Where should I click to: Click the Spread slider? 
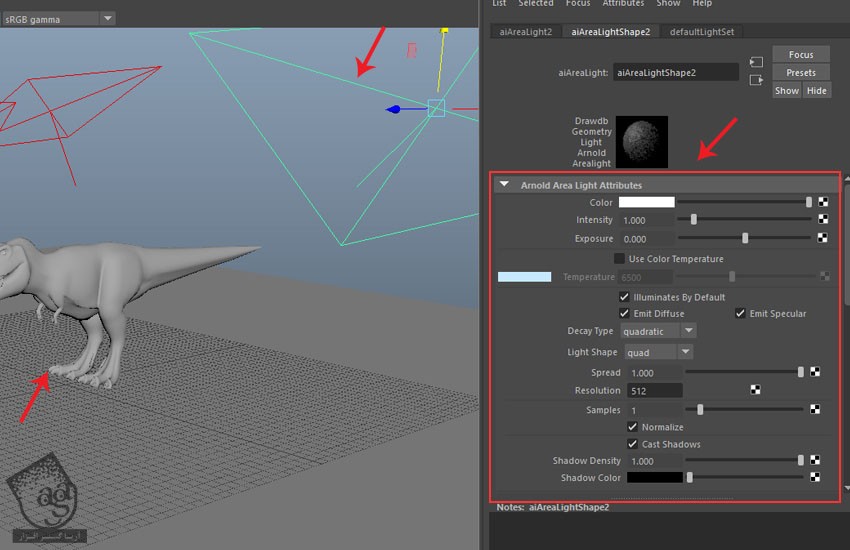[x=745, y=372]
